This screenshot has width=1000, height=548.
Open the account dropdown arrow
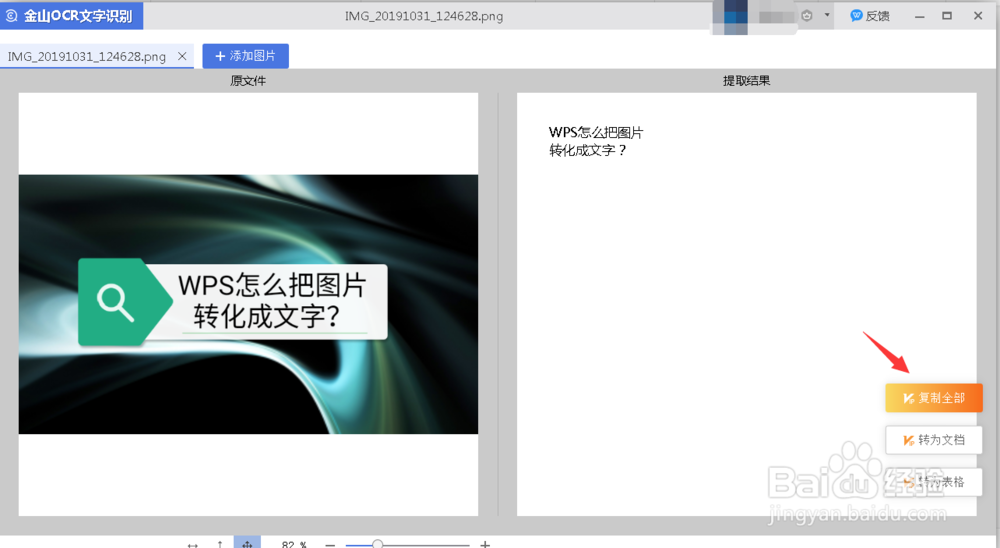tap(827, 15)
